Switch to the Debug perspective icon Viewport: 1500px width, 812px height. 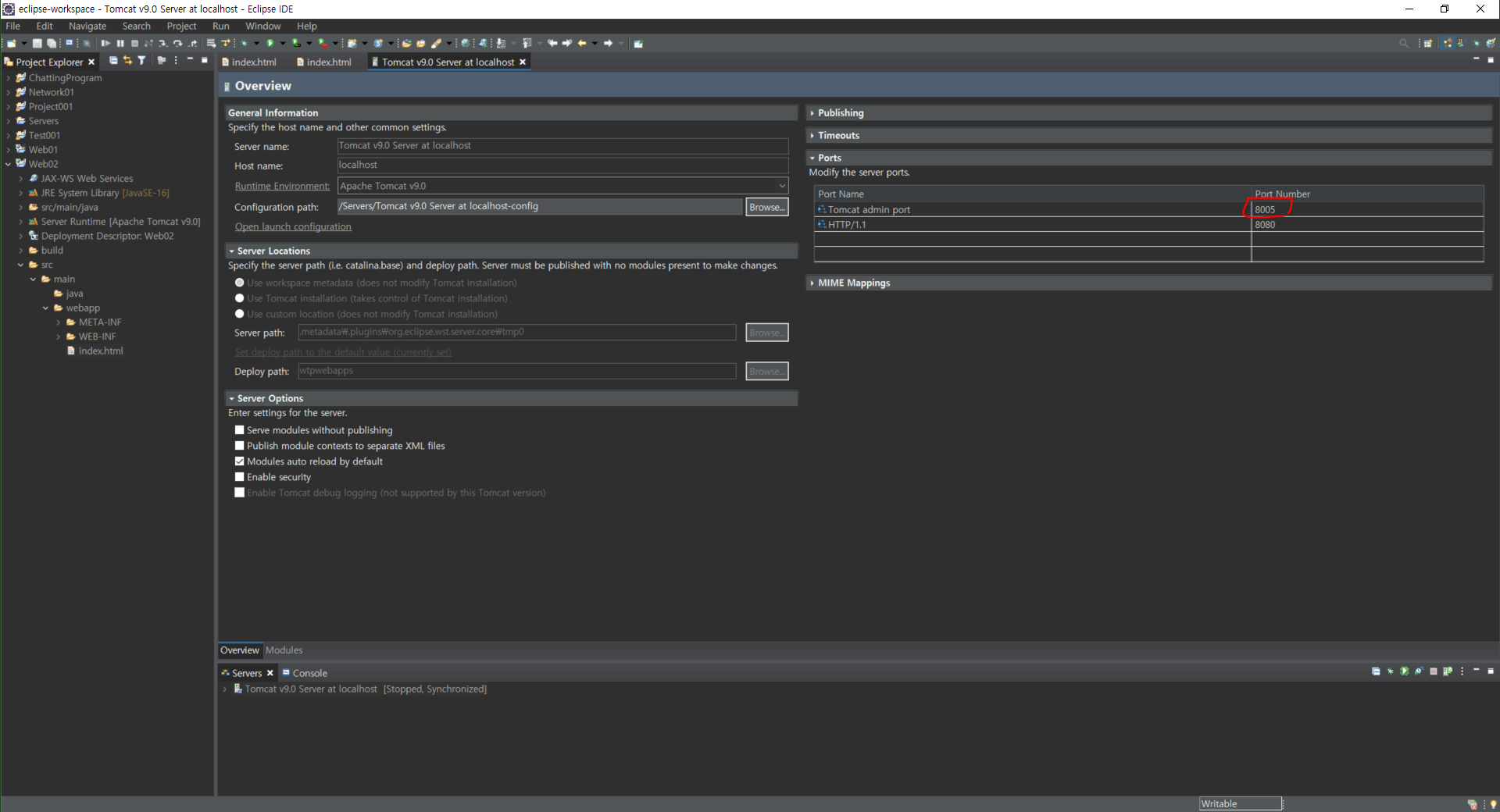coord(1477,43)
